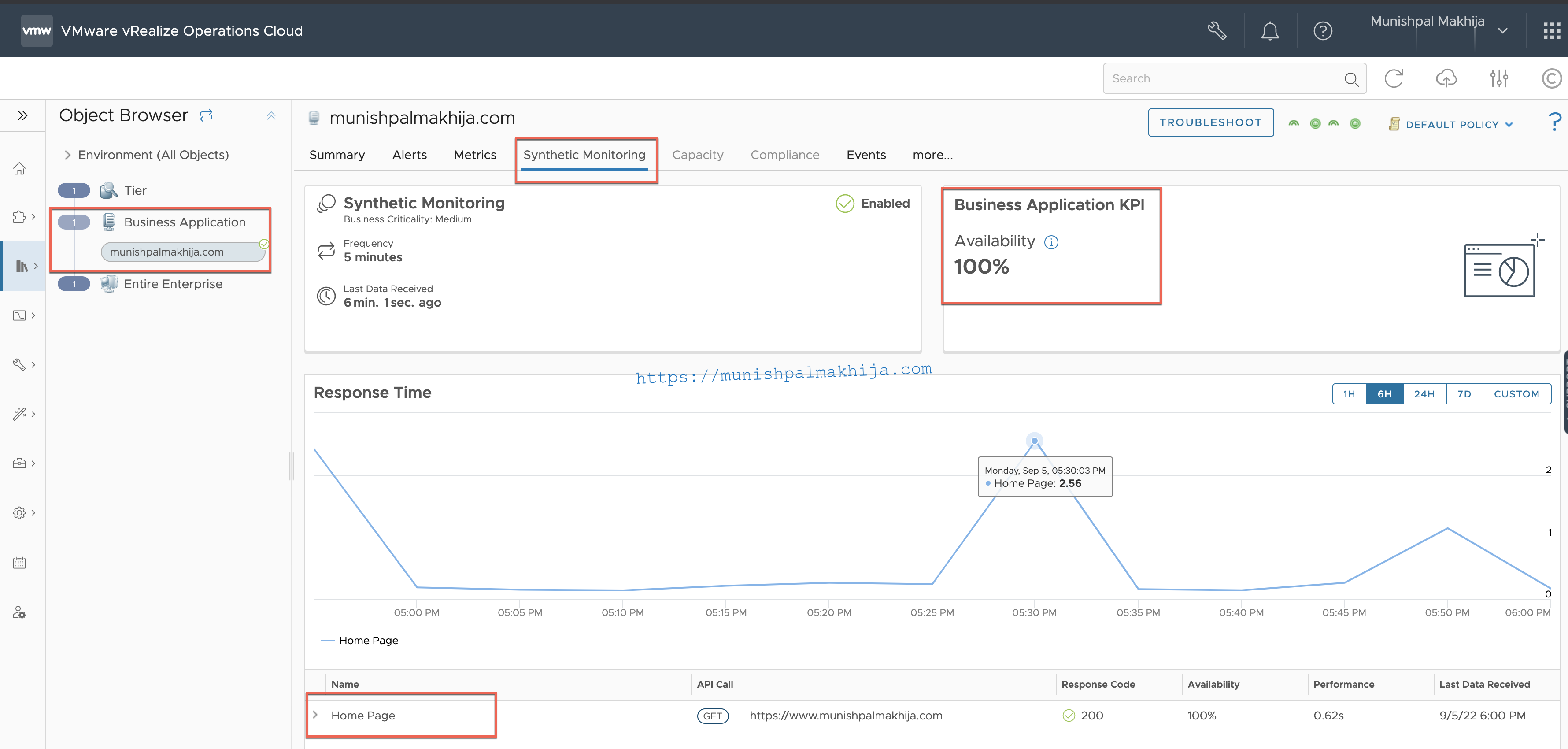This screenshot has height=749, width=1568.
Task: Set response time range to 6H
Action: pos(1385,394)
